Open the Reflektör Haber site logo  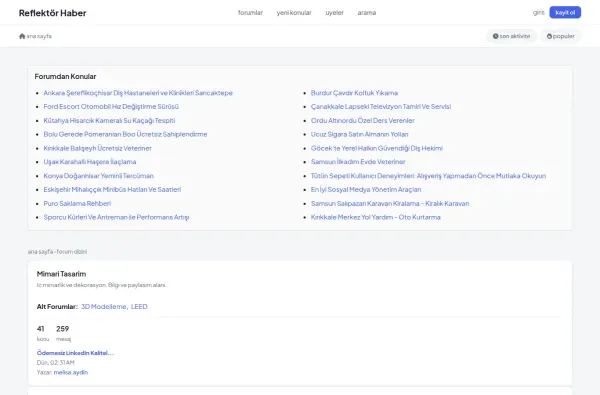click(52, 13)
